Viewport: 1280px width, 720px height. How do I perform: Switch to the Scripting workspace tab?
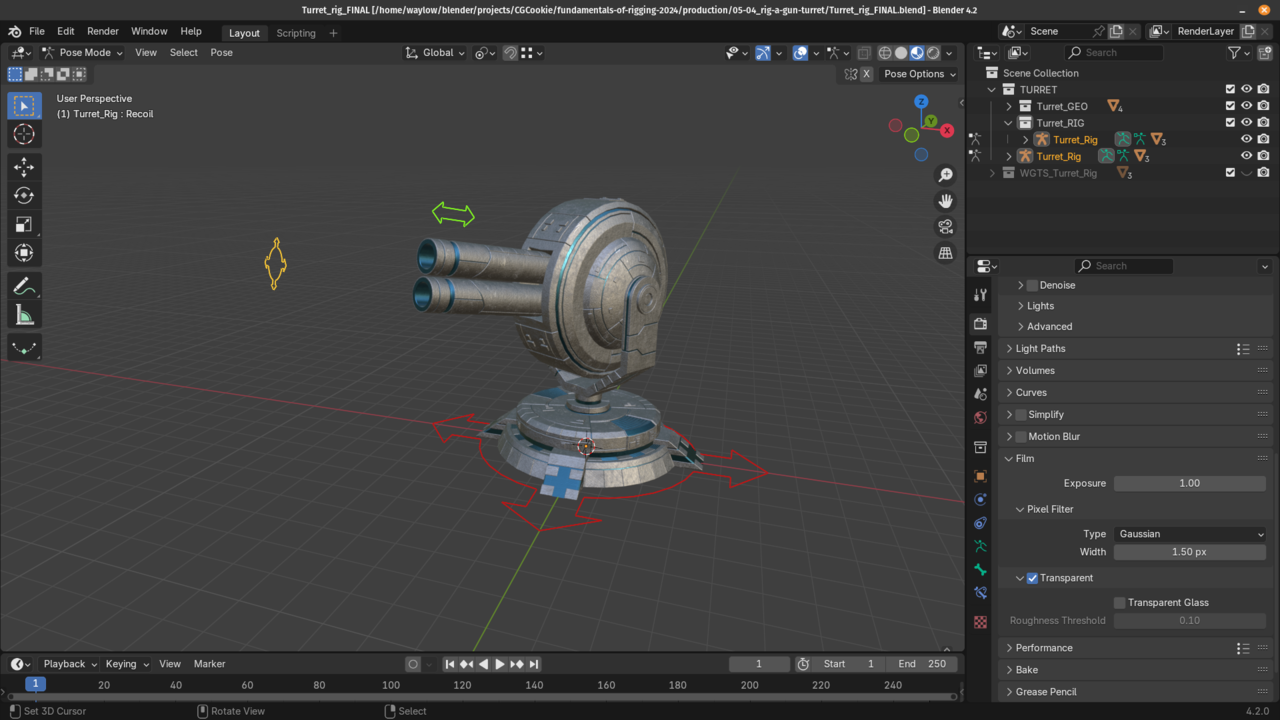(296, 33)
